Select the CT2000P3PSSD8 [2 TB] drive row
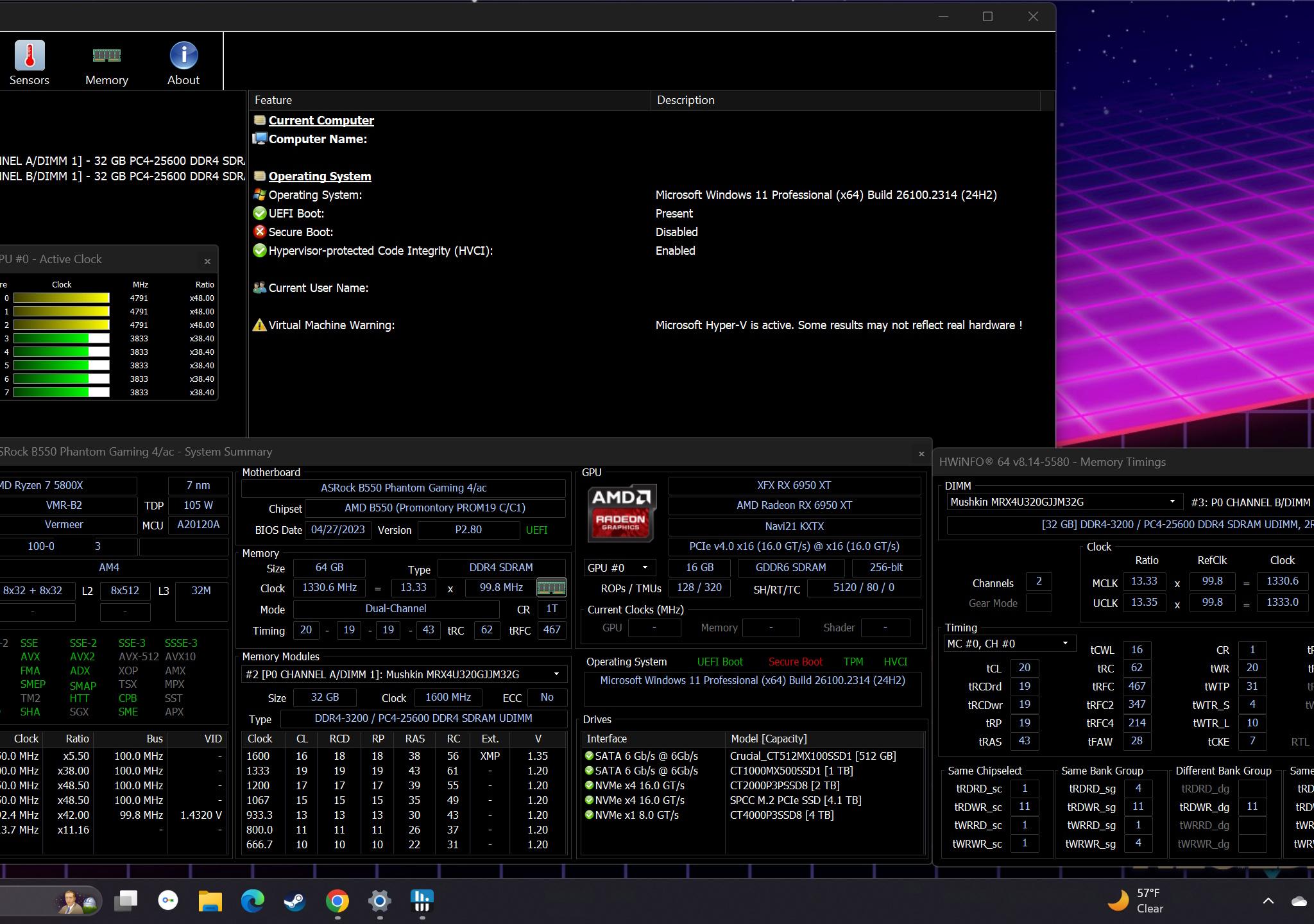The image size is (1314, 924). [753, 785]
